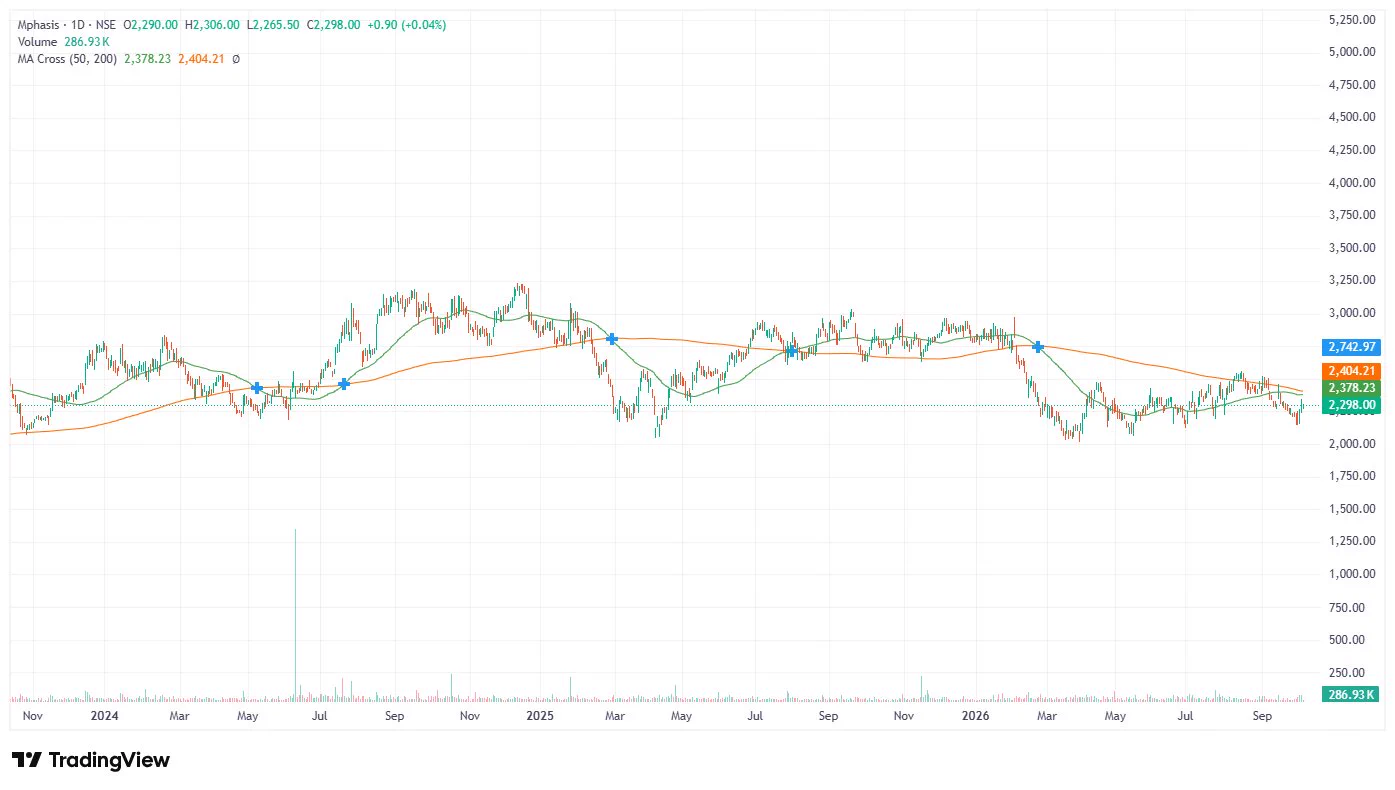Click the high value H2,306.00
The height and width of the screenshot is (790, 1395).
213,24
